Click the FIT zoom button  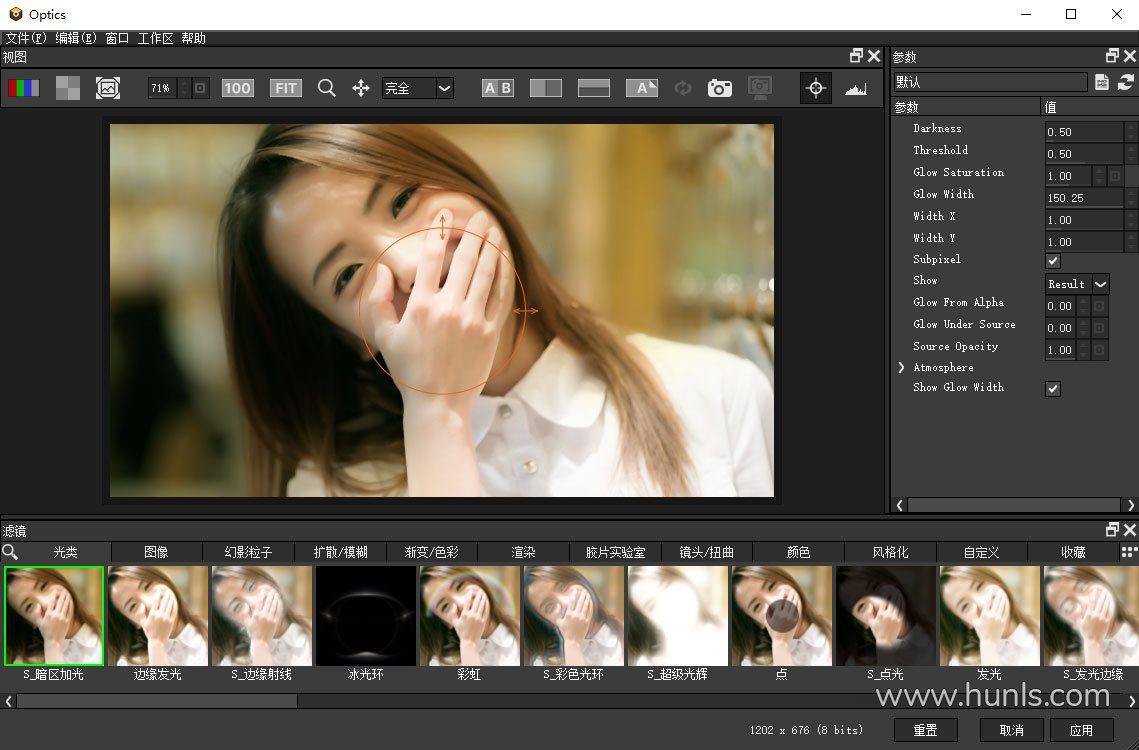pyautogui.click(x=286, y=88)
